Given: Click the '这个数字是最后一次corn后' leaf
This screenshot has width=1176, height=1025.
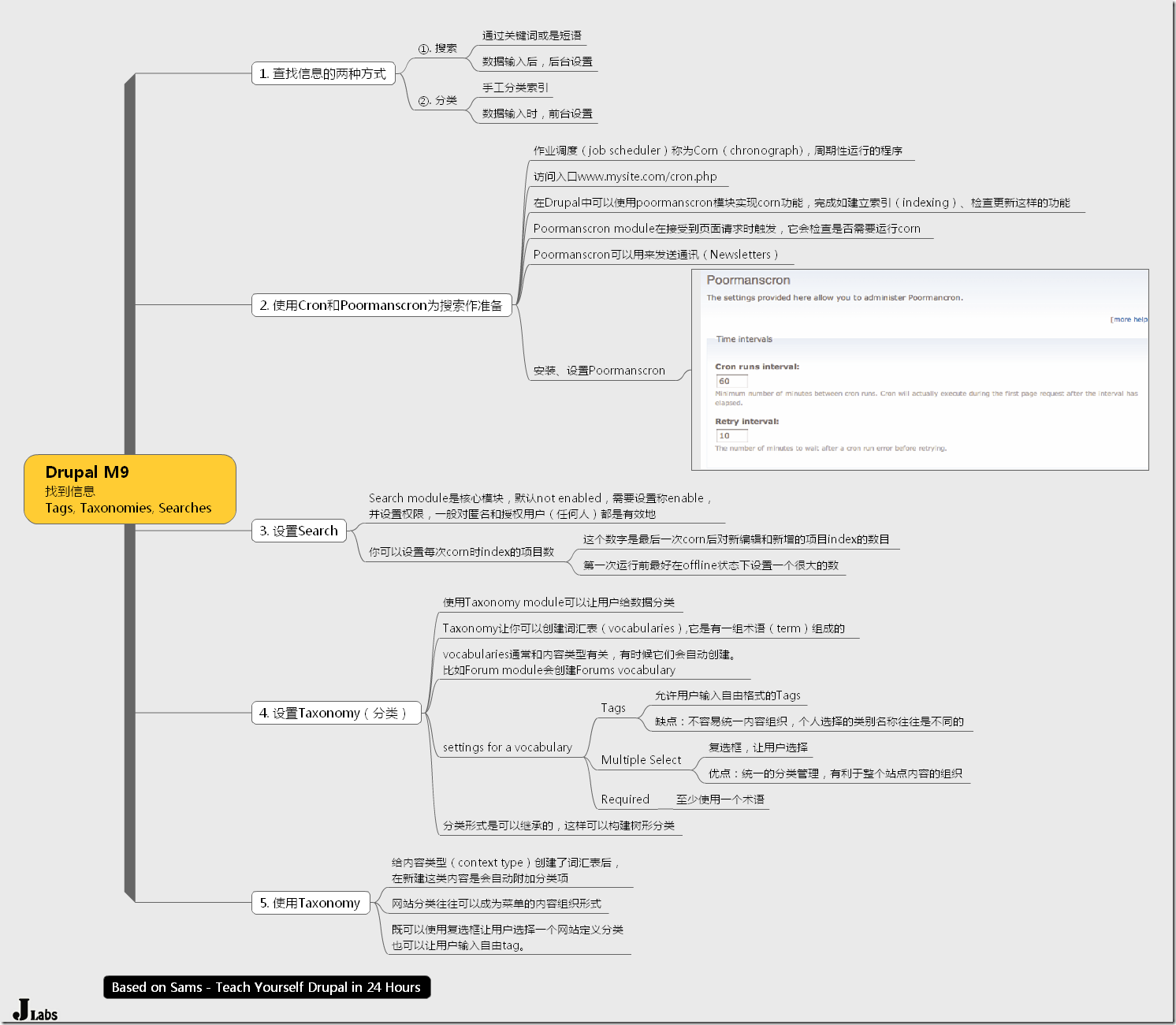Looking at the screenshot, I should (736, 539).
